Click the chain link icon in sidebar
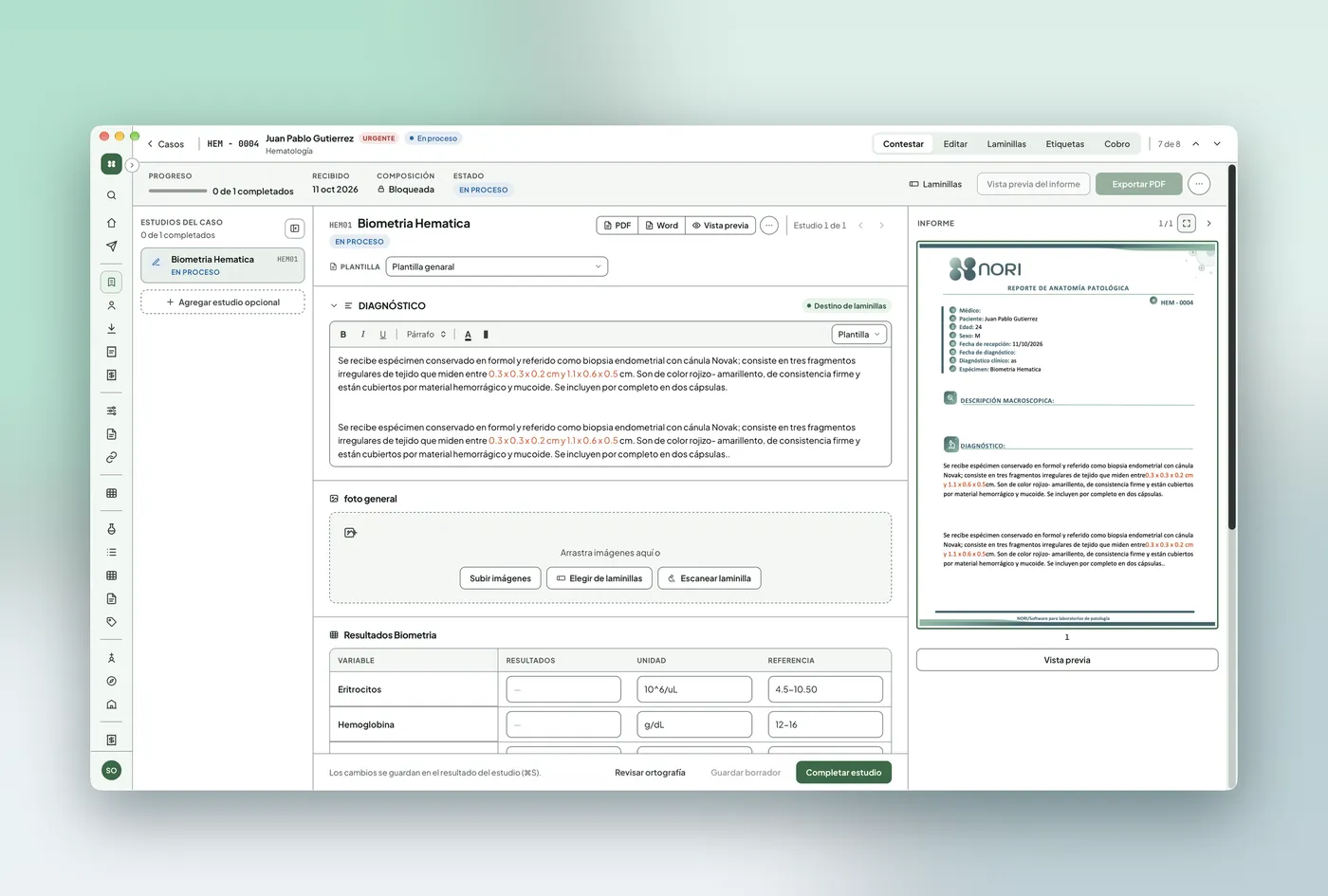 click(111, 457)
